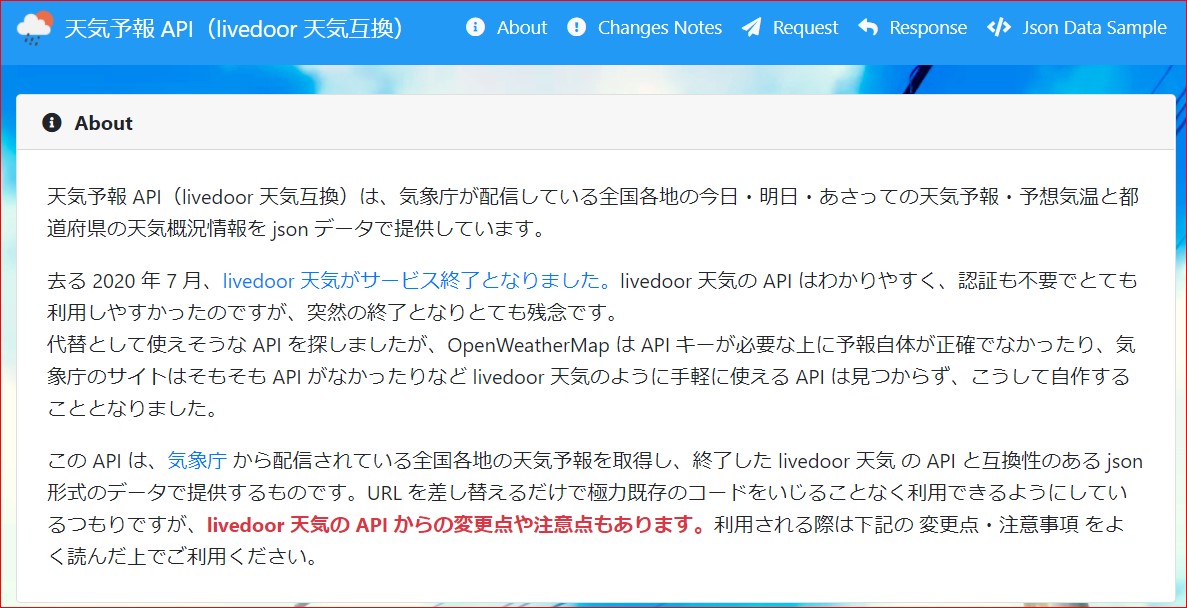Click the info icon beside About in navbar
The height and width of the screenshot is (608, 1187).
point(475,28)
